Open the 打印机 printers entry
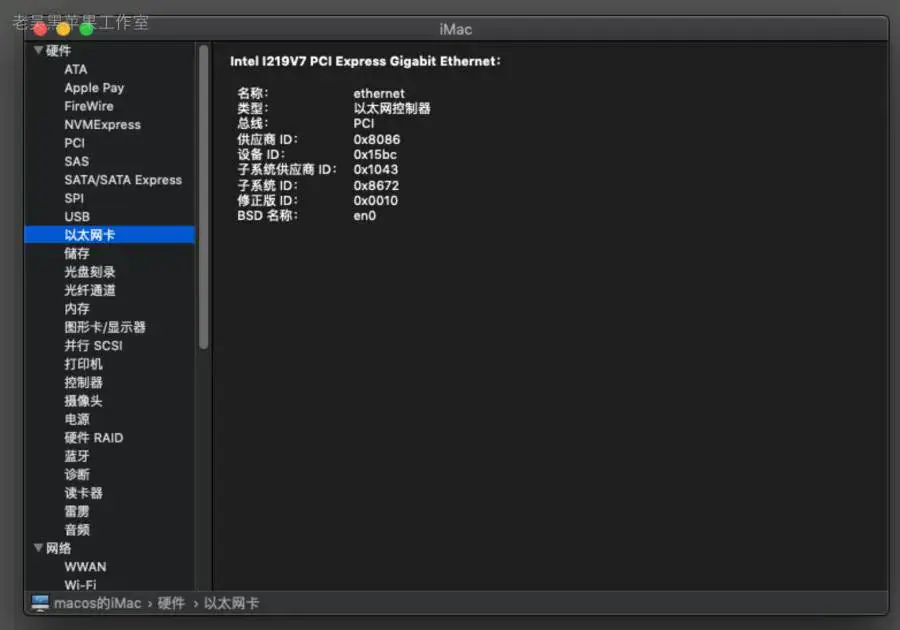Screen dimensions: 900x630 (x=83, y=364)
